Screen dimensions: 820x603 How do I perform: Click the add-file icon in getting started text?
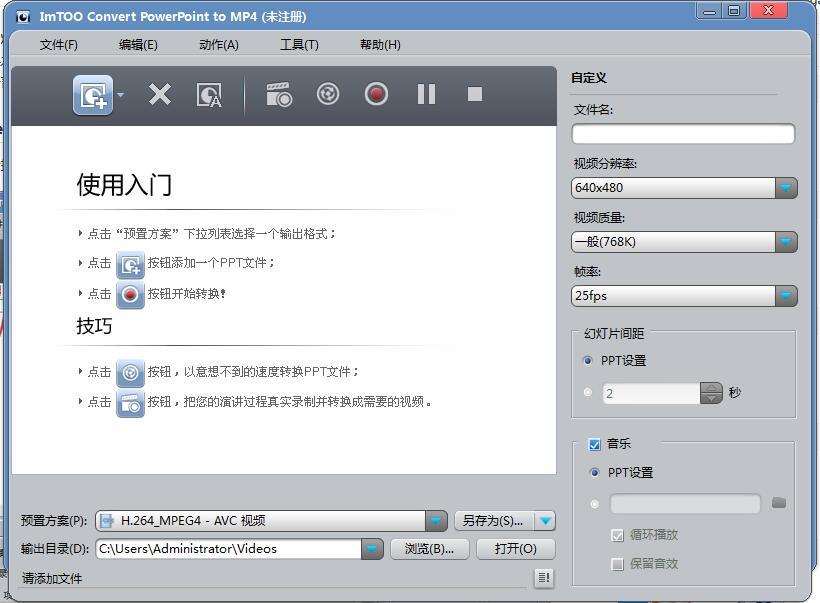pos(130,265)
